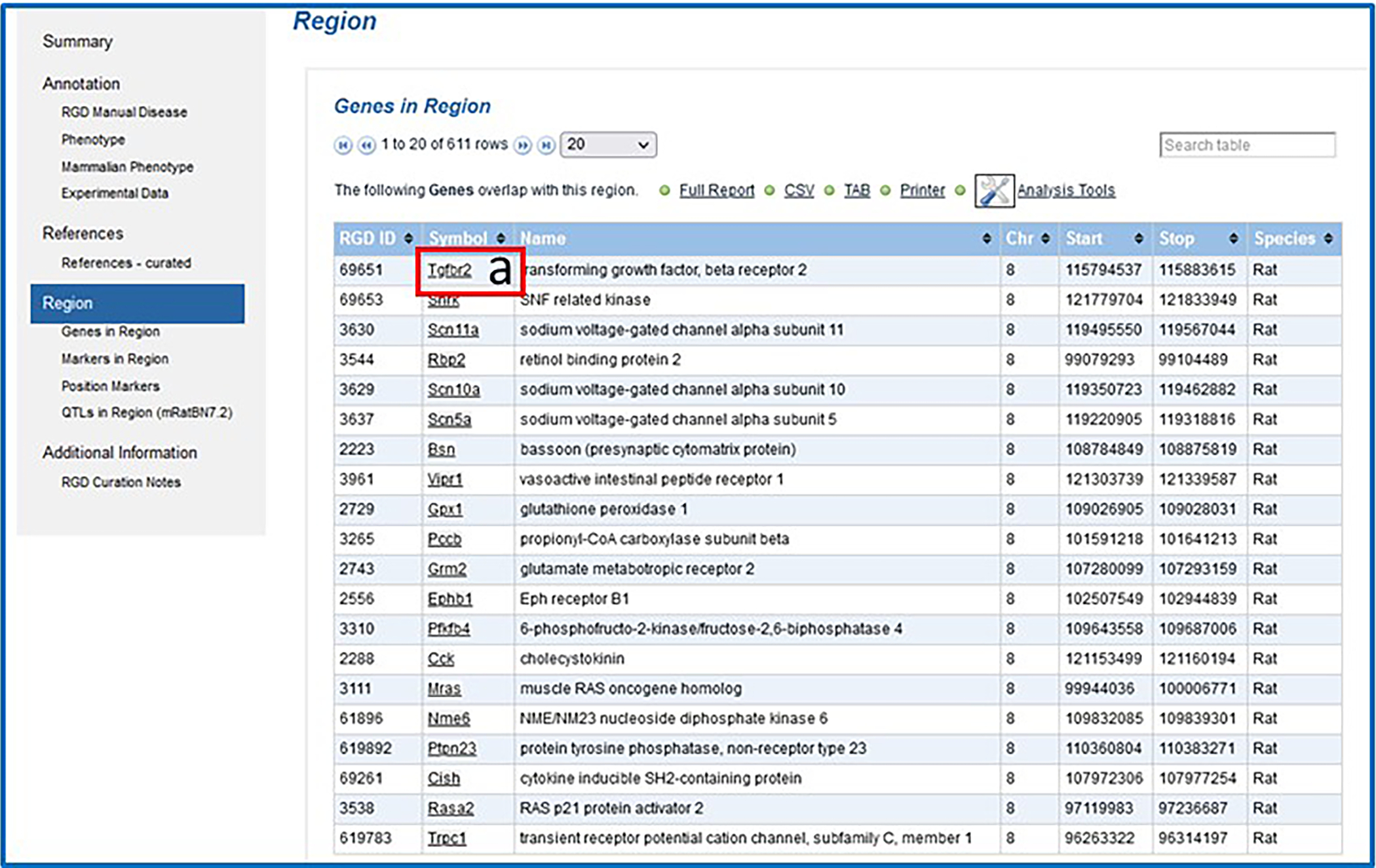
Task: Open the Tgfbr2 gene link
Action: pyautogui.click(x=449, y=270)
